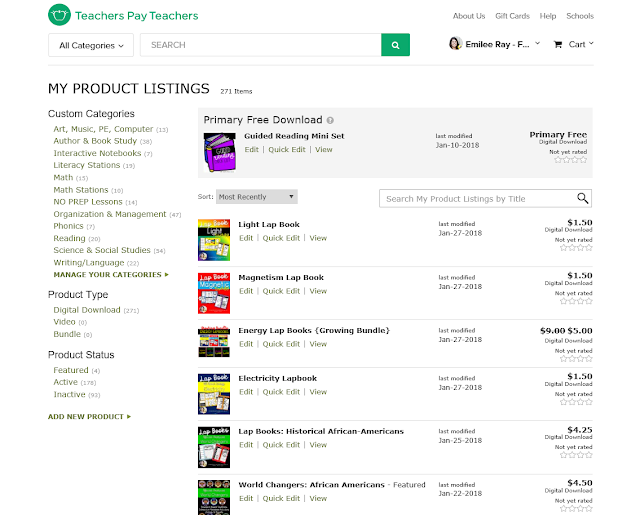Click the shopping cart icon
This screenshot has width=640, height=515.
point(558,44)
